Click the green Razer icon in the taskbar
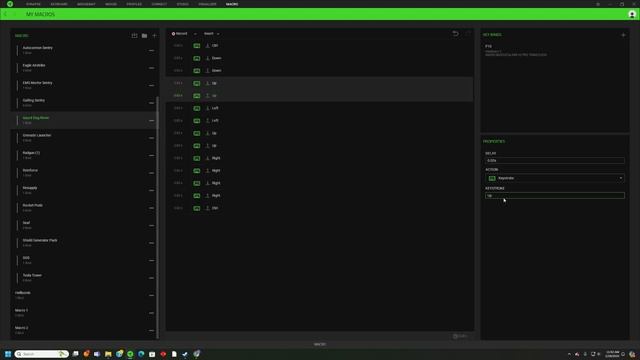Image resolution: width=640 pixels, height=360 pixels. tap(130, 354)
